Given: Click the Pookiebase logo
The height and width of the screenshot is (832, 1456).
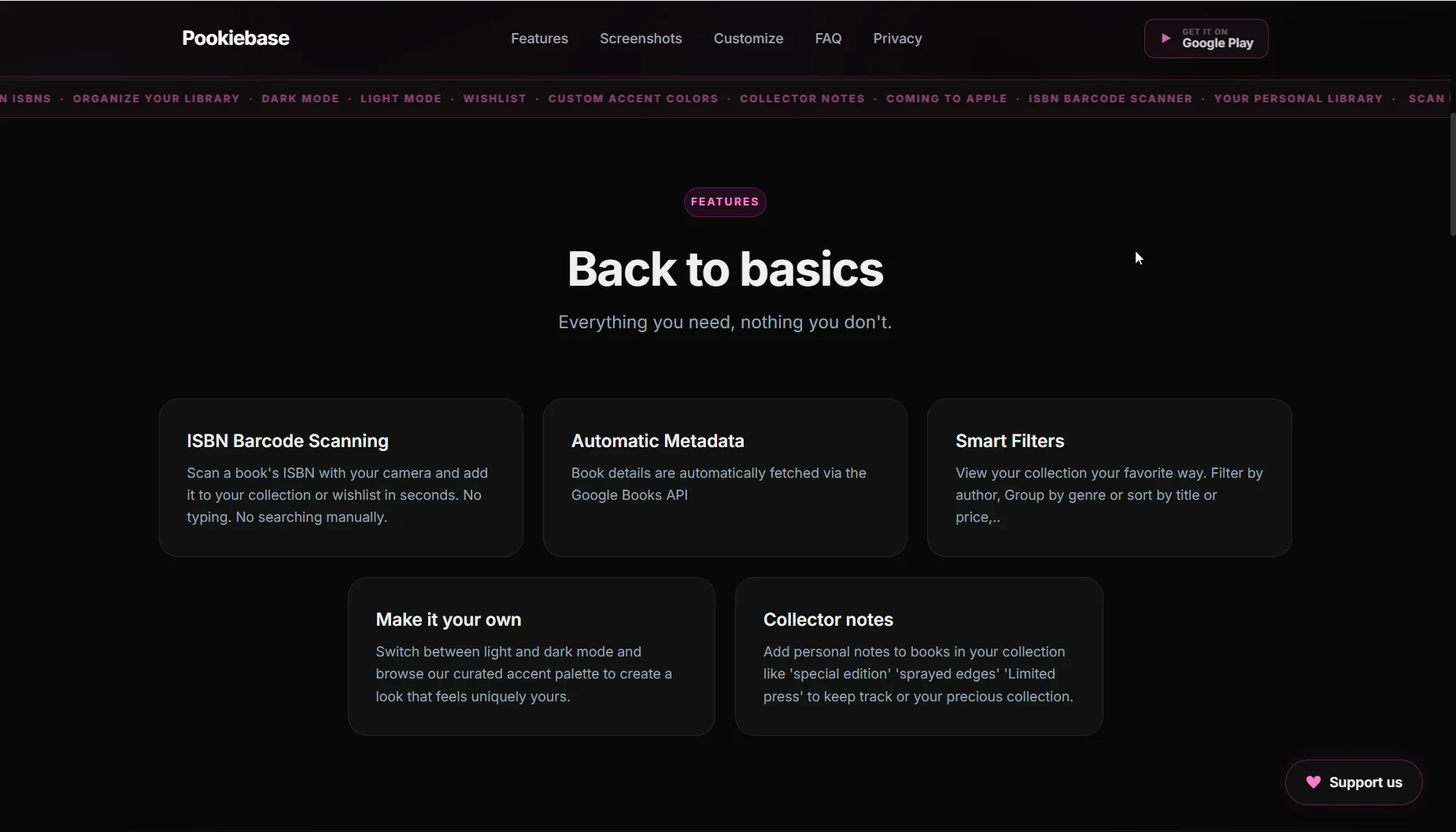Looking at the screenshot, I should (235, 38).
